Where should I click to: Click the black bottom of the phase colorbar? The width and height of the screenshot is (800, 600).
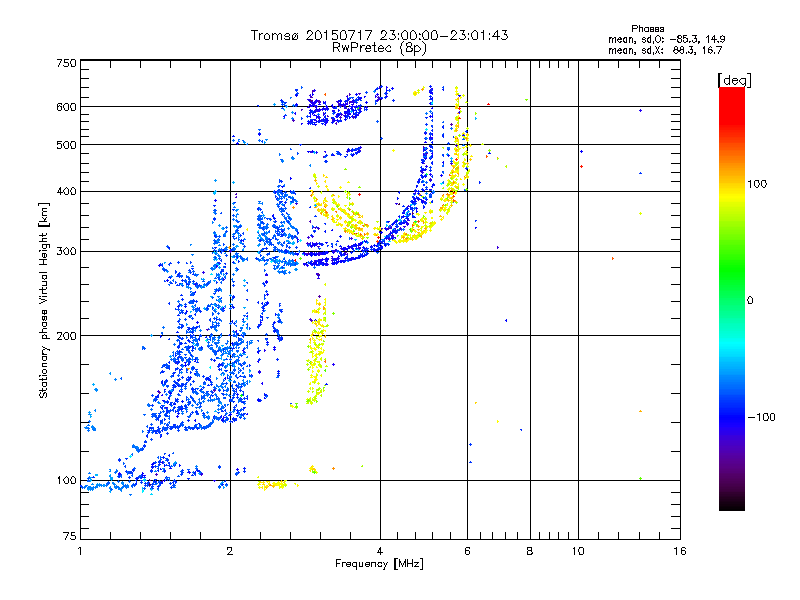pyautogui.click(x=732, y=503)
